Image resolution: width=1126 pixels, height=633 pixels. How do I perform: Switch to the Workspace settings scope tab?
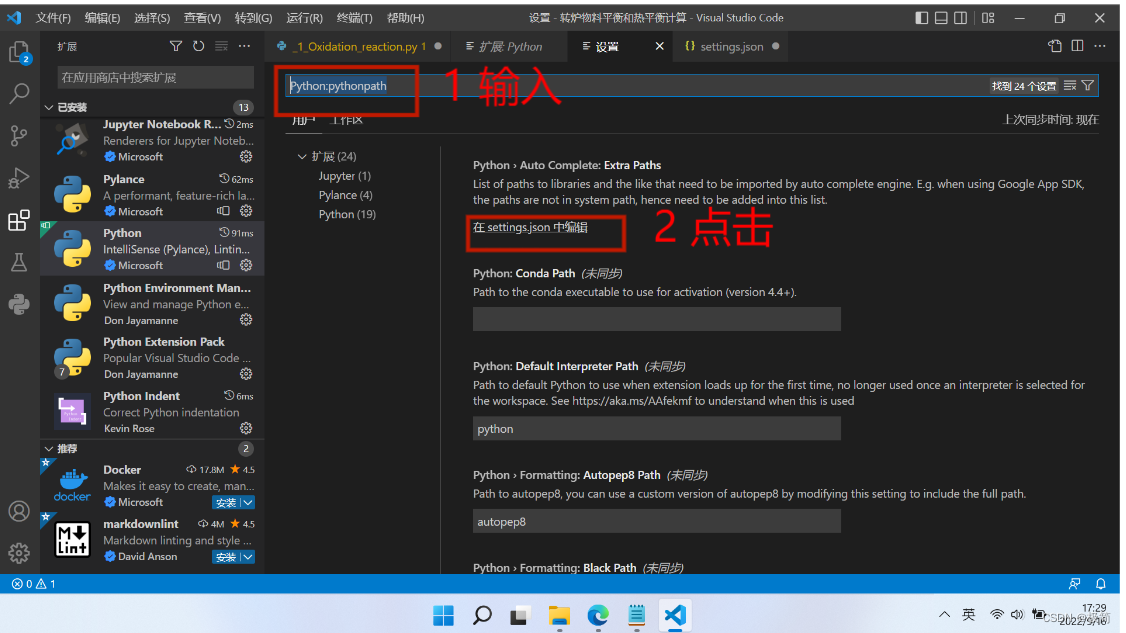346,121
